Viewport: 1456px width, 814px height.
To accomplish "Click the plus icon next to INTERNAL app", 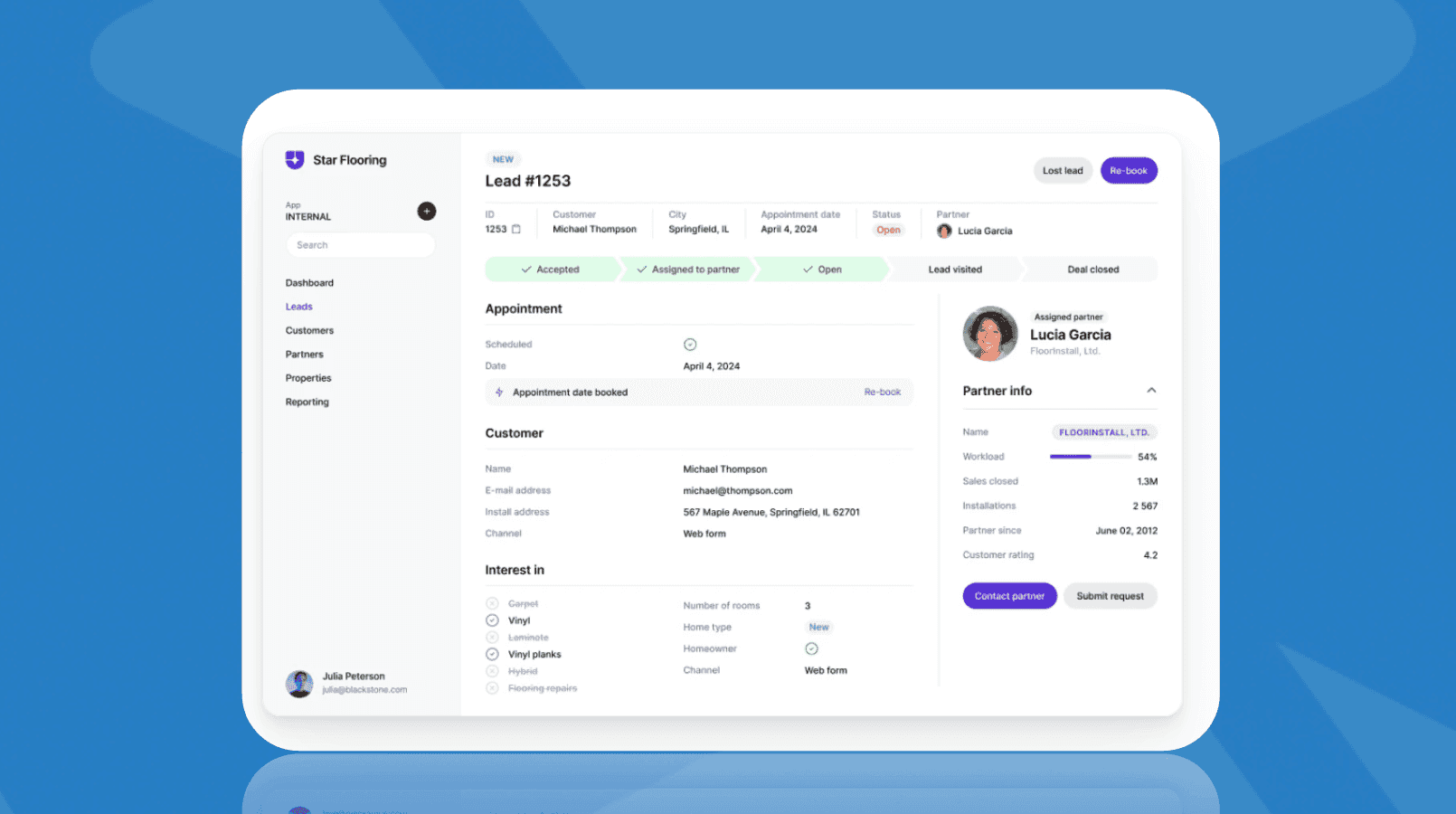I will [426, 211].
